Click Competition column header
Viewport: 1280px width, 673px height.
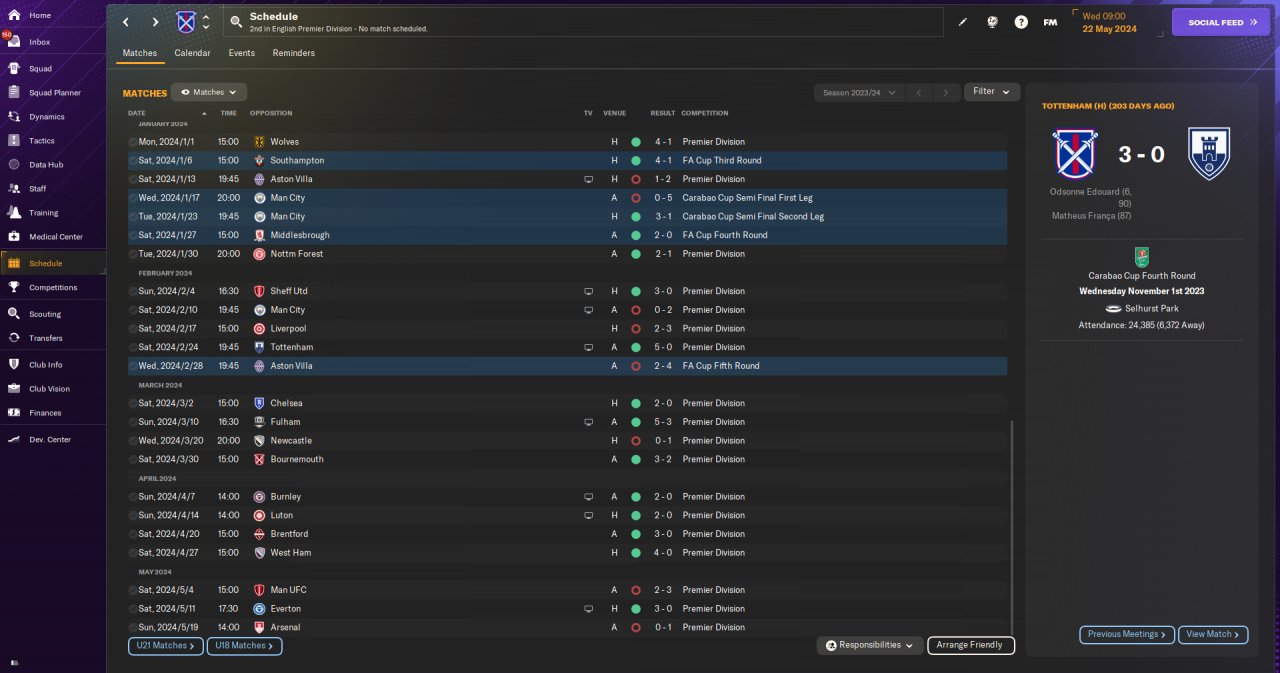(705, 113)
